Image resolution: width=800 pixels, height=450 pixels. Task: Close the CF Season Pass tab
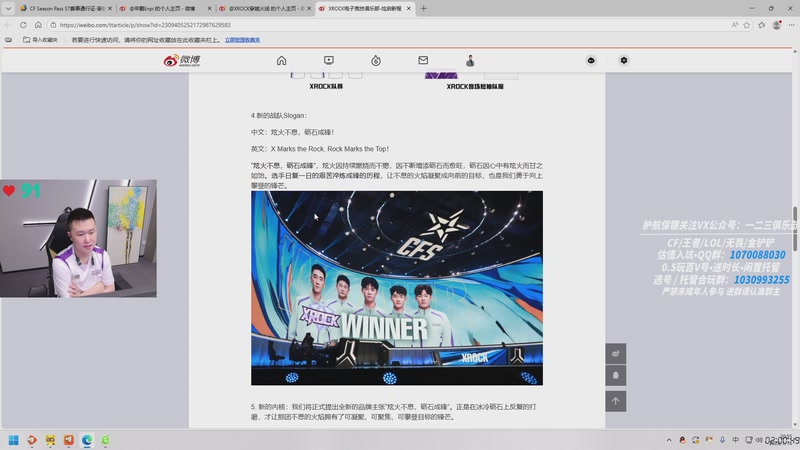point(110,9)
